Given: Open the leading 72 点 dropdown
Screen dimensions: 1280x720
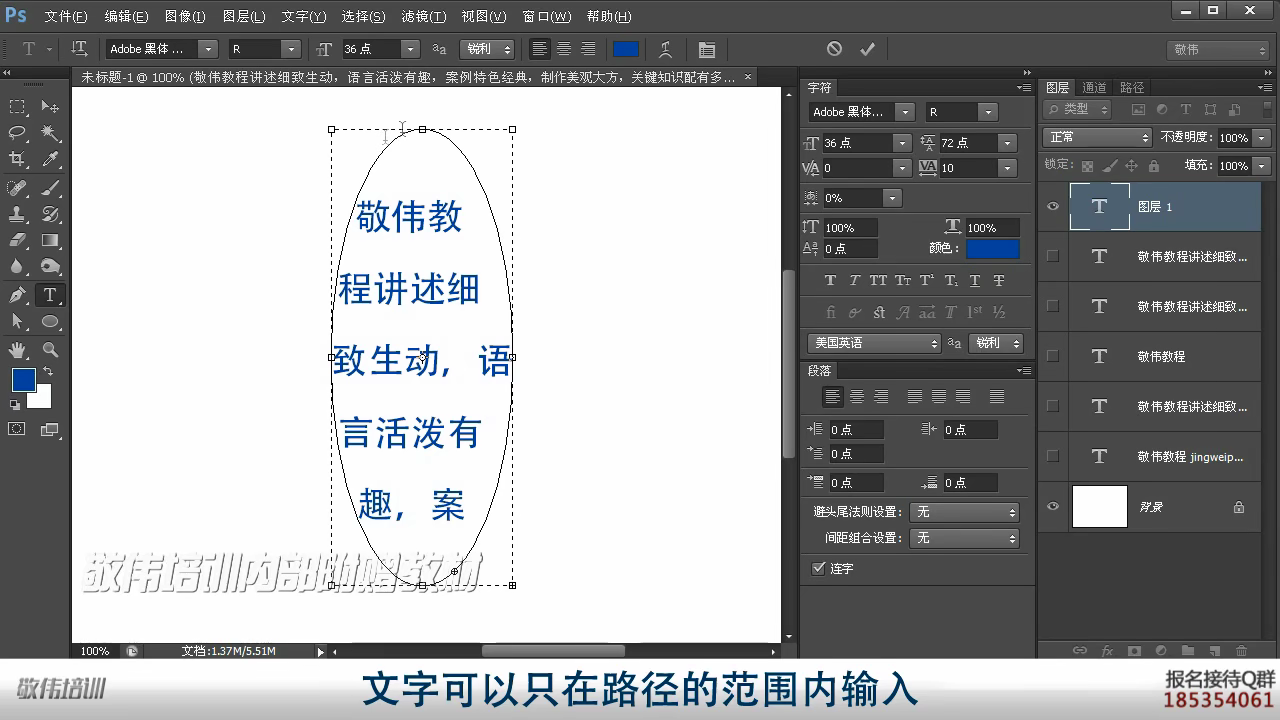Looking at the screenshot, I should [x=1008, y=143].
